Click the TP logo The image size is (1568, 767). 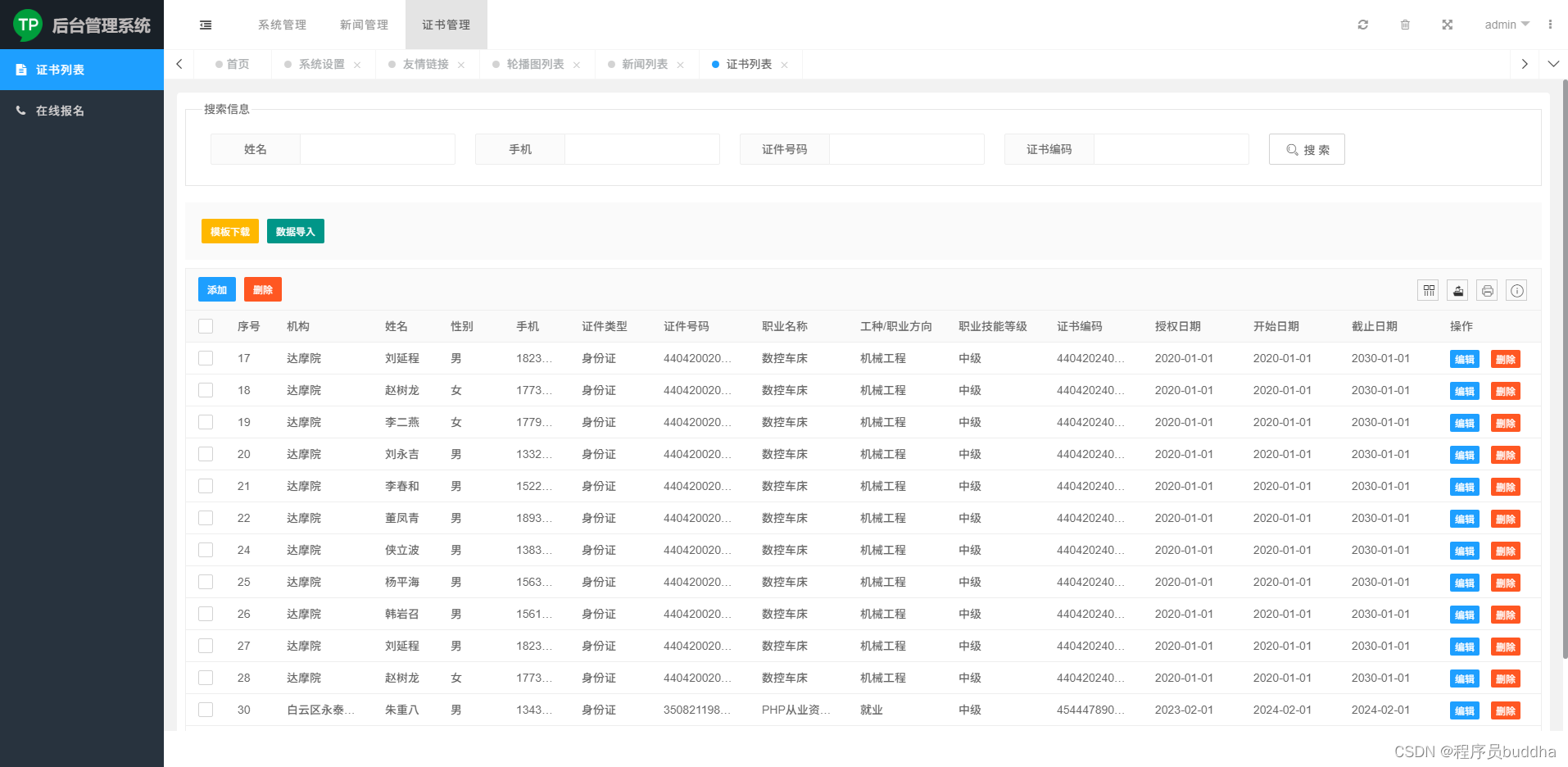tap(28, 25)
